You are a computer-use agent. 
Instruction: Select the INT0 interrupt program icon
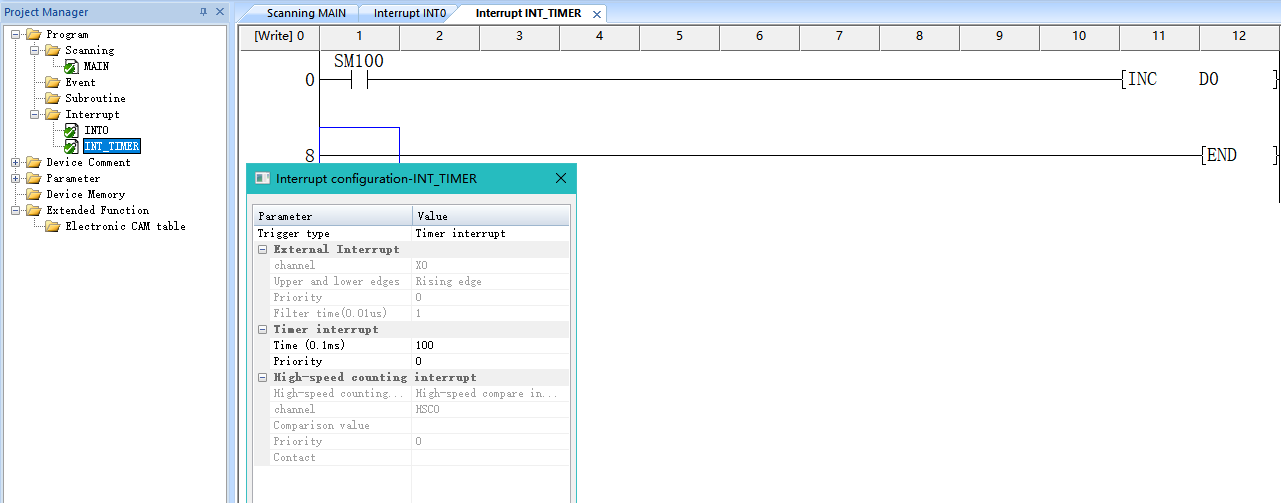(x=71, y=130)
